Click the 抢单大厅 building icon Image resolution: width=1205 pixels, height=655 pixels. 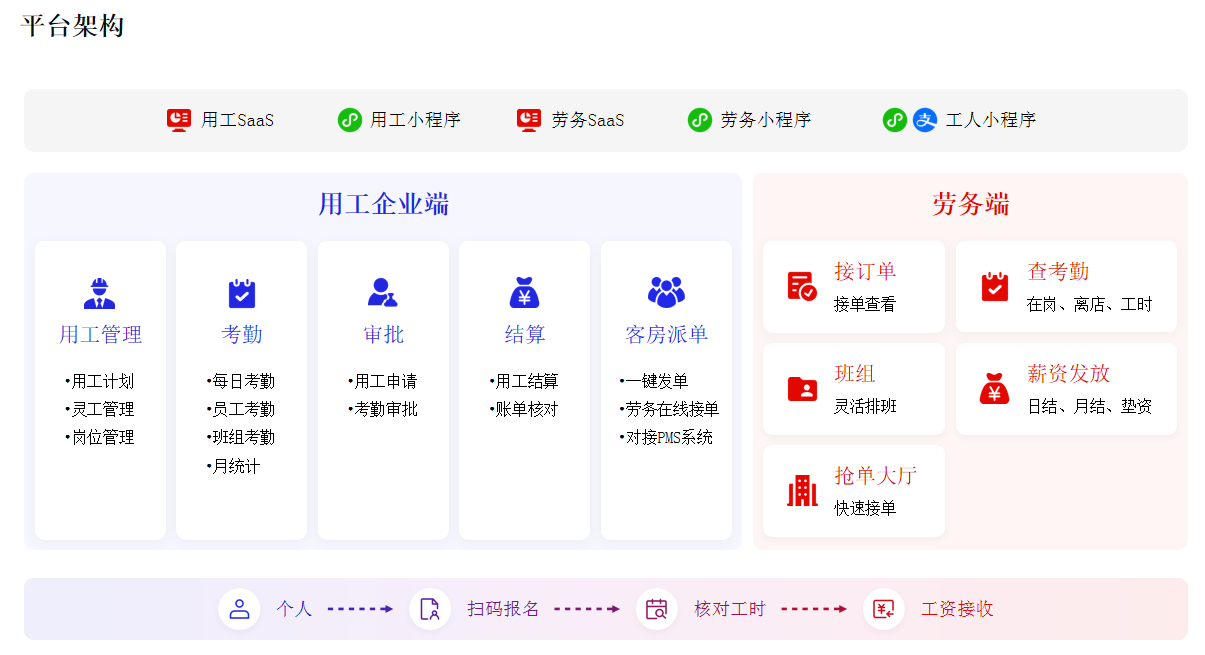[x=802, y=490]
